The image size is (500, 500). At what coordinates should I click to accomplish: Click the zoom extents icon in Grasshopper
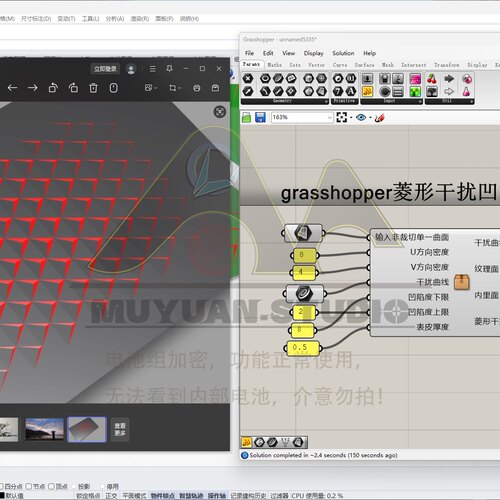[342, 117]
